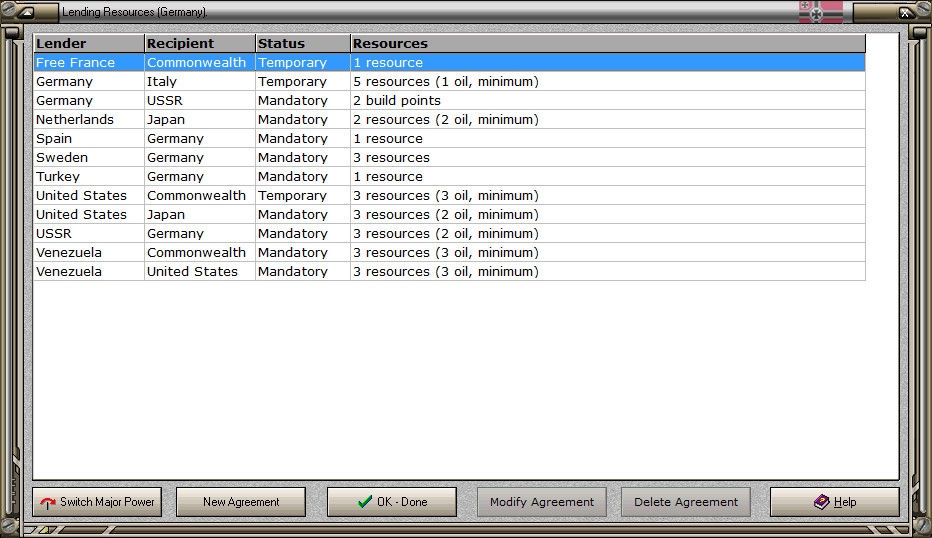The image size is (932, 538).
Task: Select the Spain lender row
Action: 449,139
